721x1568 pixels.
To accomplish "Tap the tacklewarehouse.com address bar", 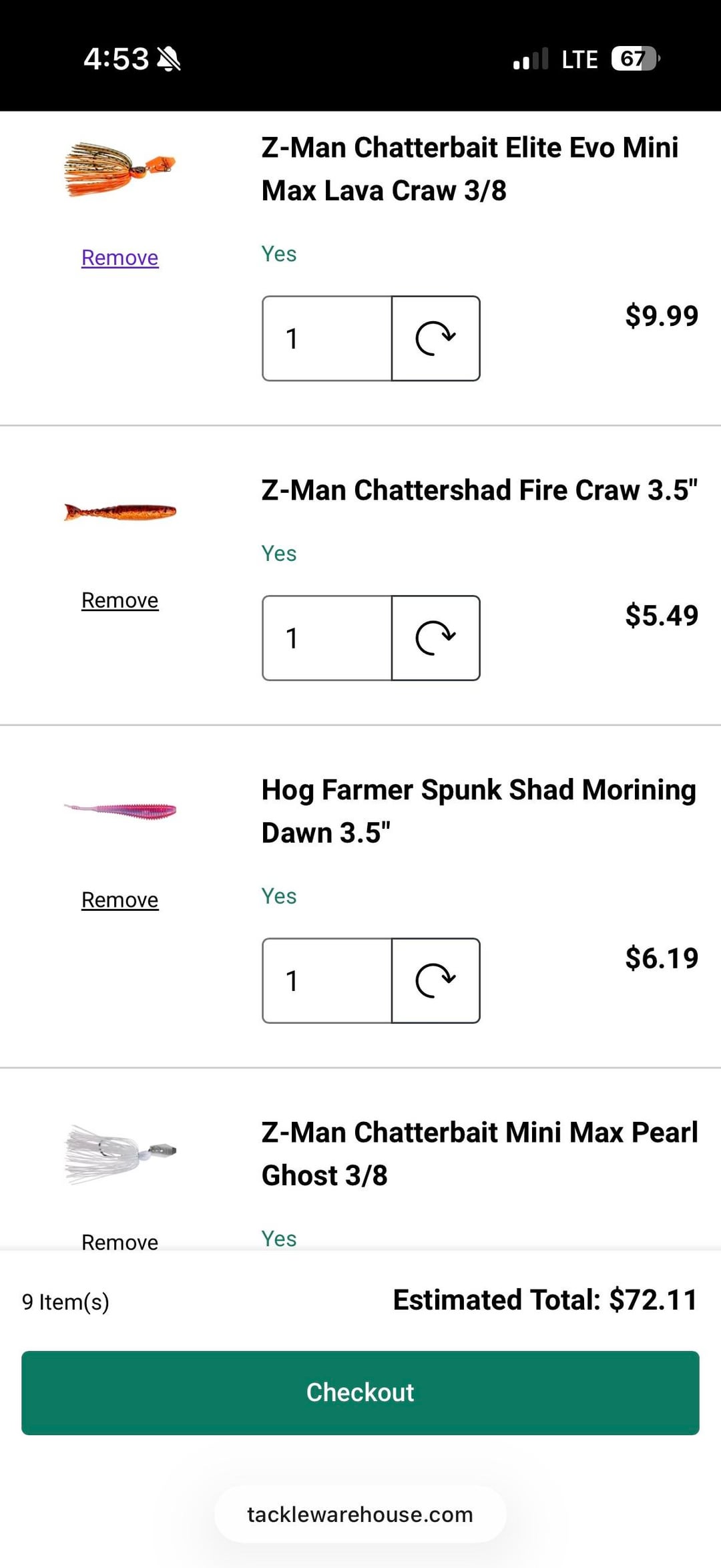I will point(360,1515).
